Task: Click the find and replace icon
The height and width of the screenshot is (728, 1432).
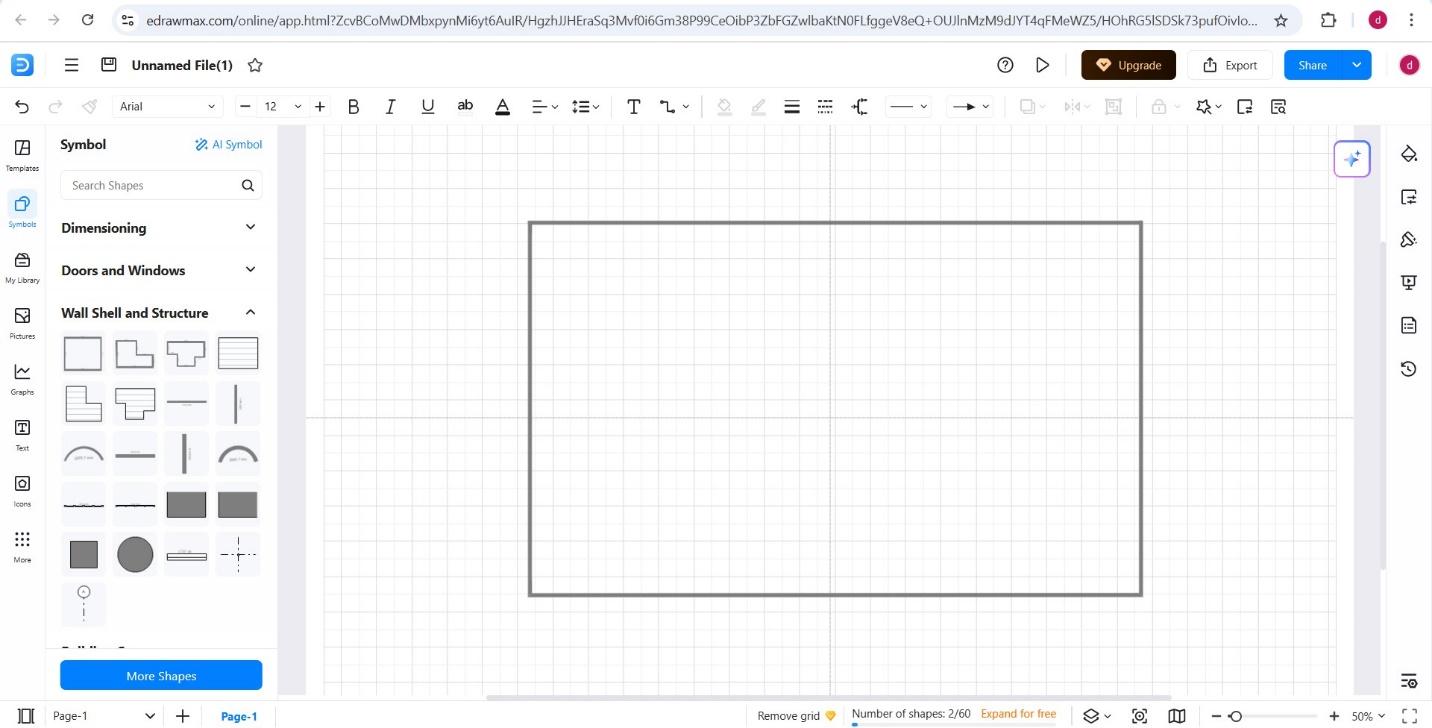Action: tap(1278, 106)
